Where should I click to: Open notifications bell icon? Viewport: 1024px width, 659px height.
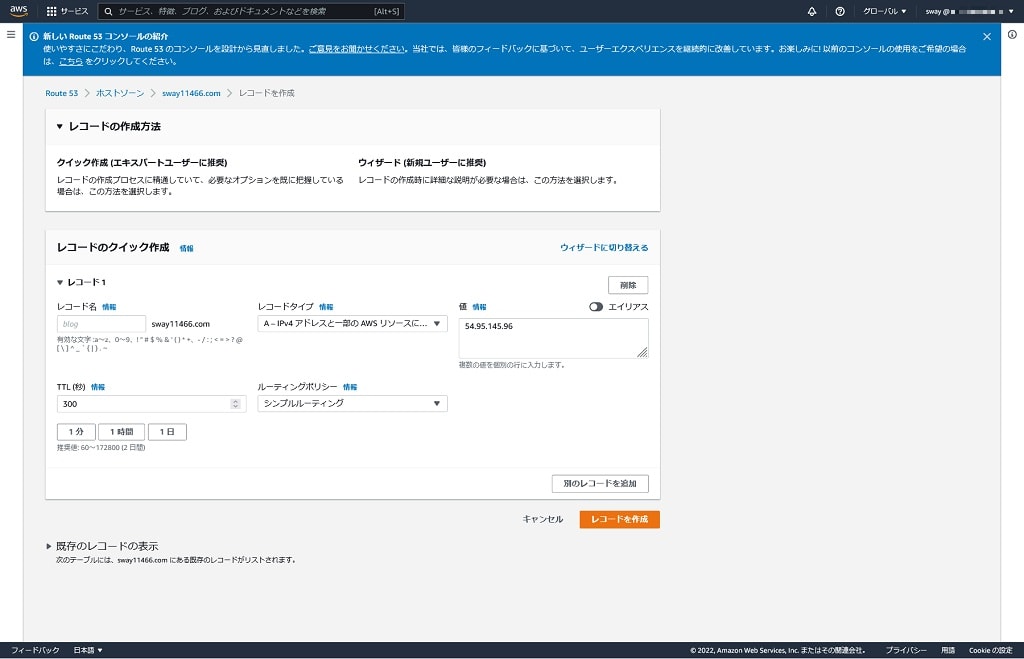click(812, 11)
